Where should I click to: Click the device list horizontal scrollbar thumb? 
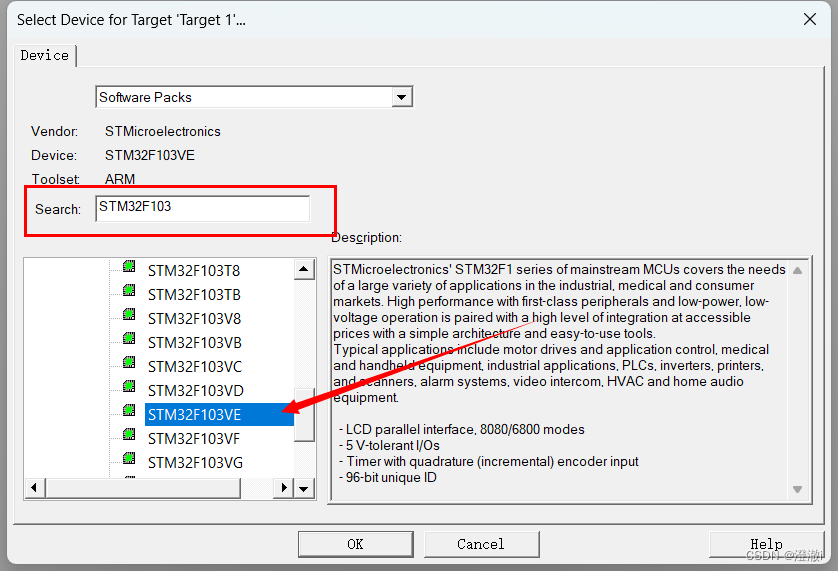[x=143, y=488]
